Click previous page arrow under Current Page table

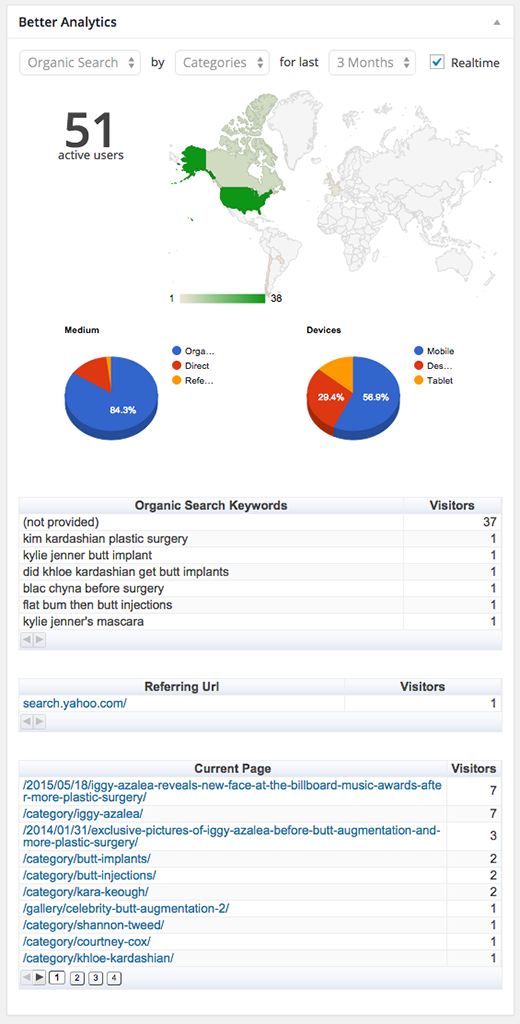[x=27, y=978]
